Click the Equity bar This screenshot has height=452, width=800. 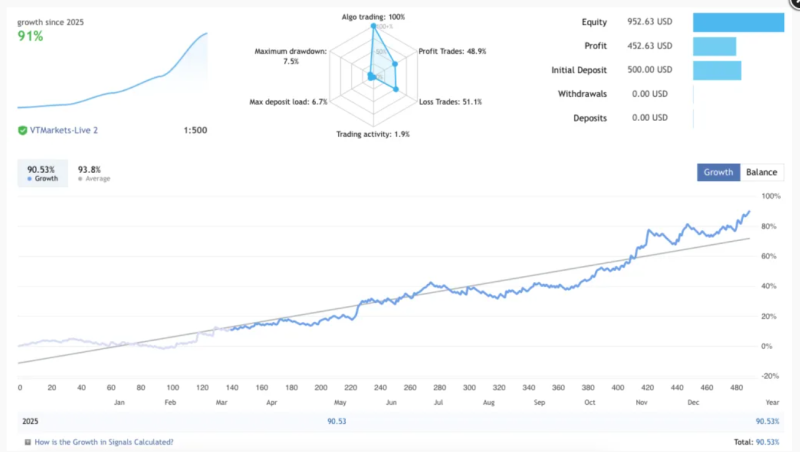tap(738, 22)
